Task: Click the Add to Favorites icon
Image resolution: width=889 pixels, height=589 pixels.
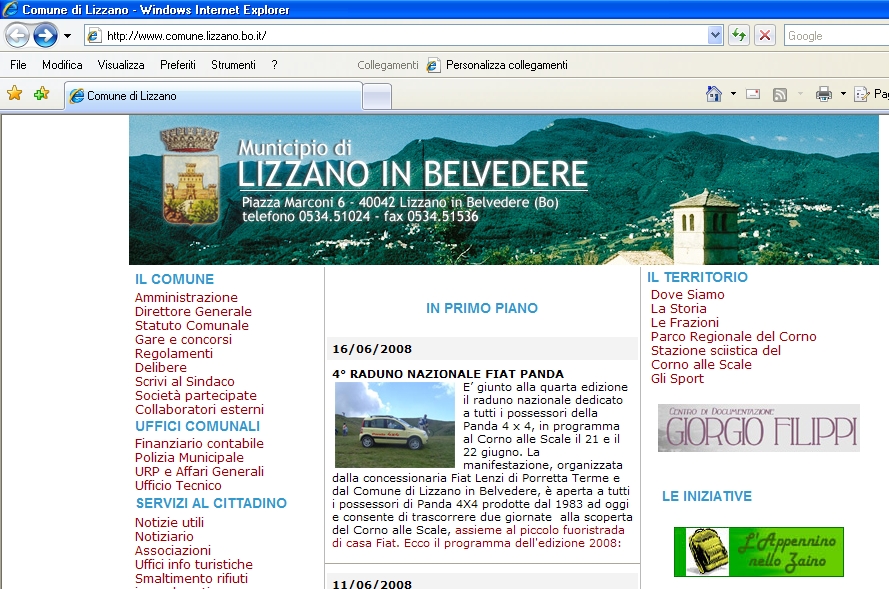Action: click(41, 94)
